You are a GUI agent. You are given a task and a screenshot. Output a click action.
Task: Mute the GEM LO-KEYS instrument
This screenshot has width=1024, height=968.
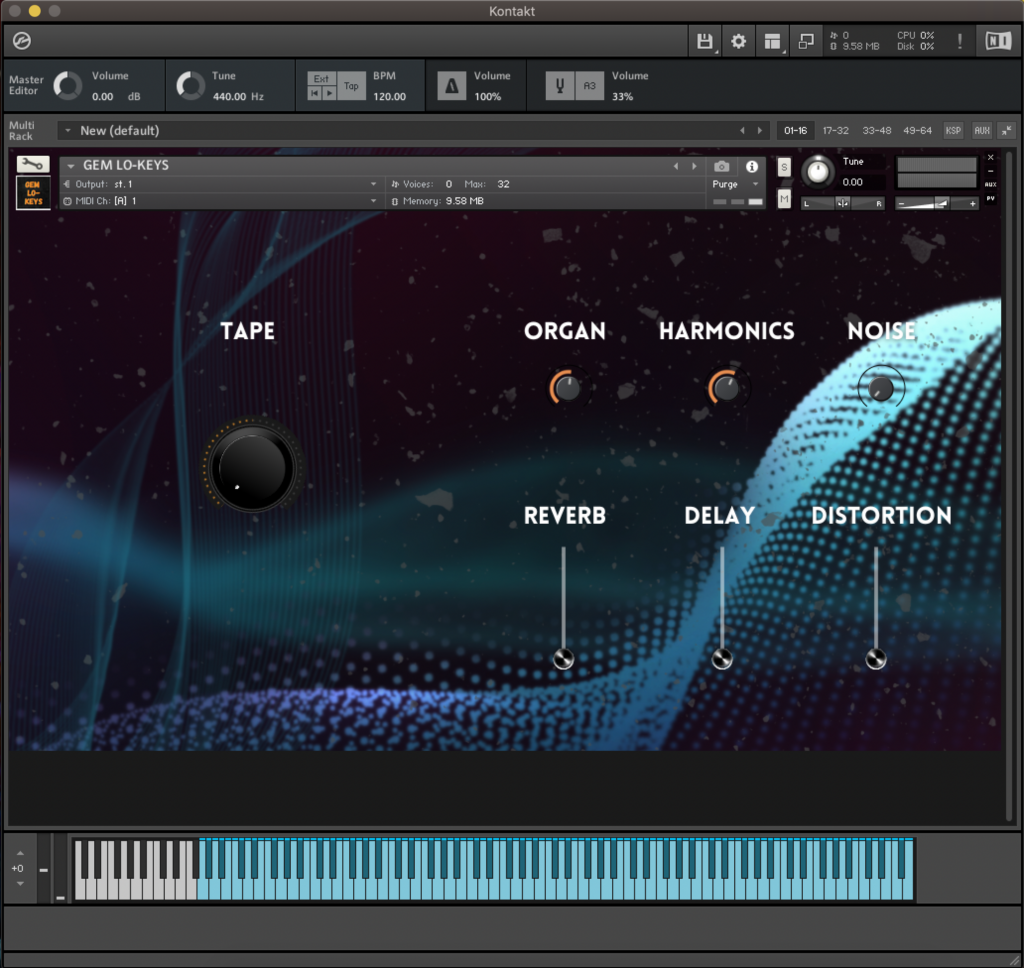click(x=784, y=199)
